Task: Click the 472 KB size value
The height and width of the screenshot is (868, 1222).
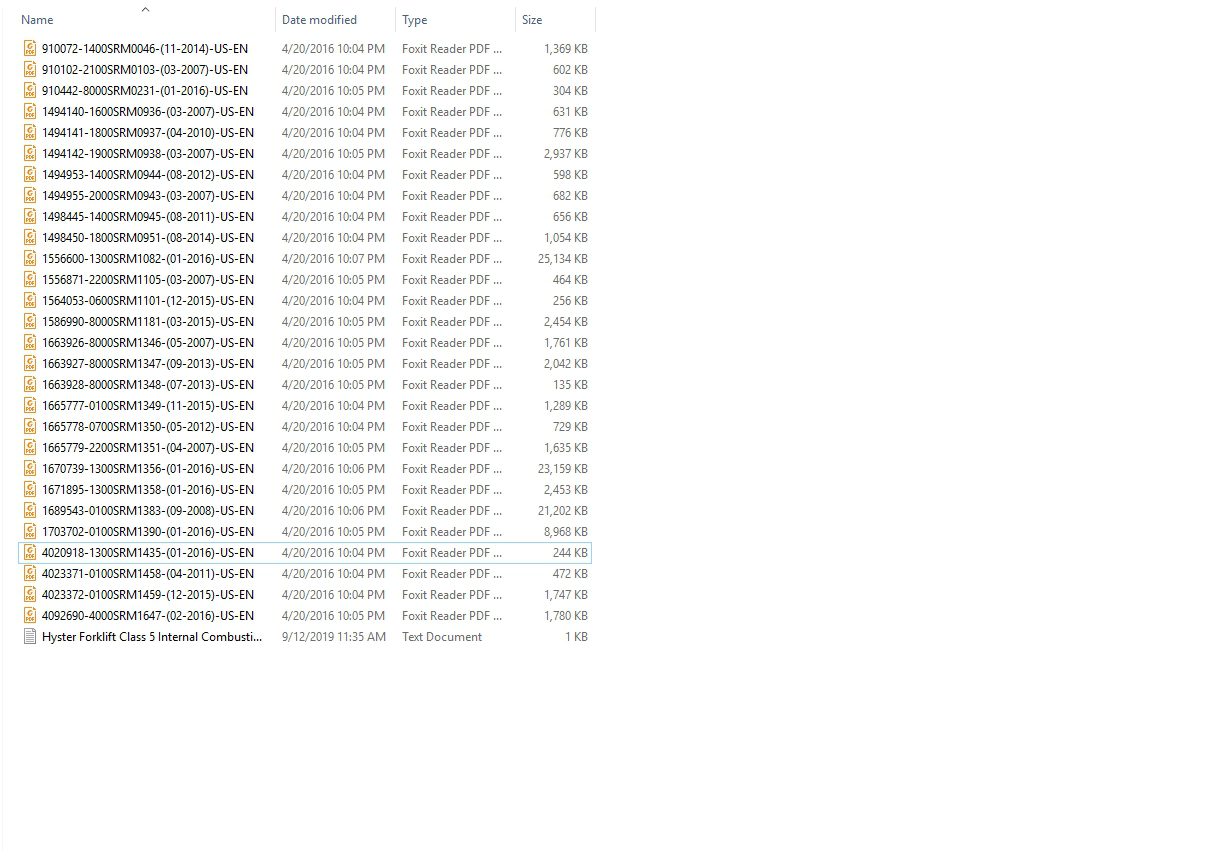Action: tap(570, 573)
